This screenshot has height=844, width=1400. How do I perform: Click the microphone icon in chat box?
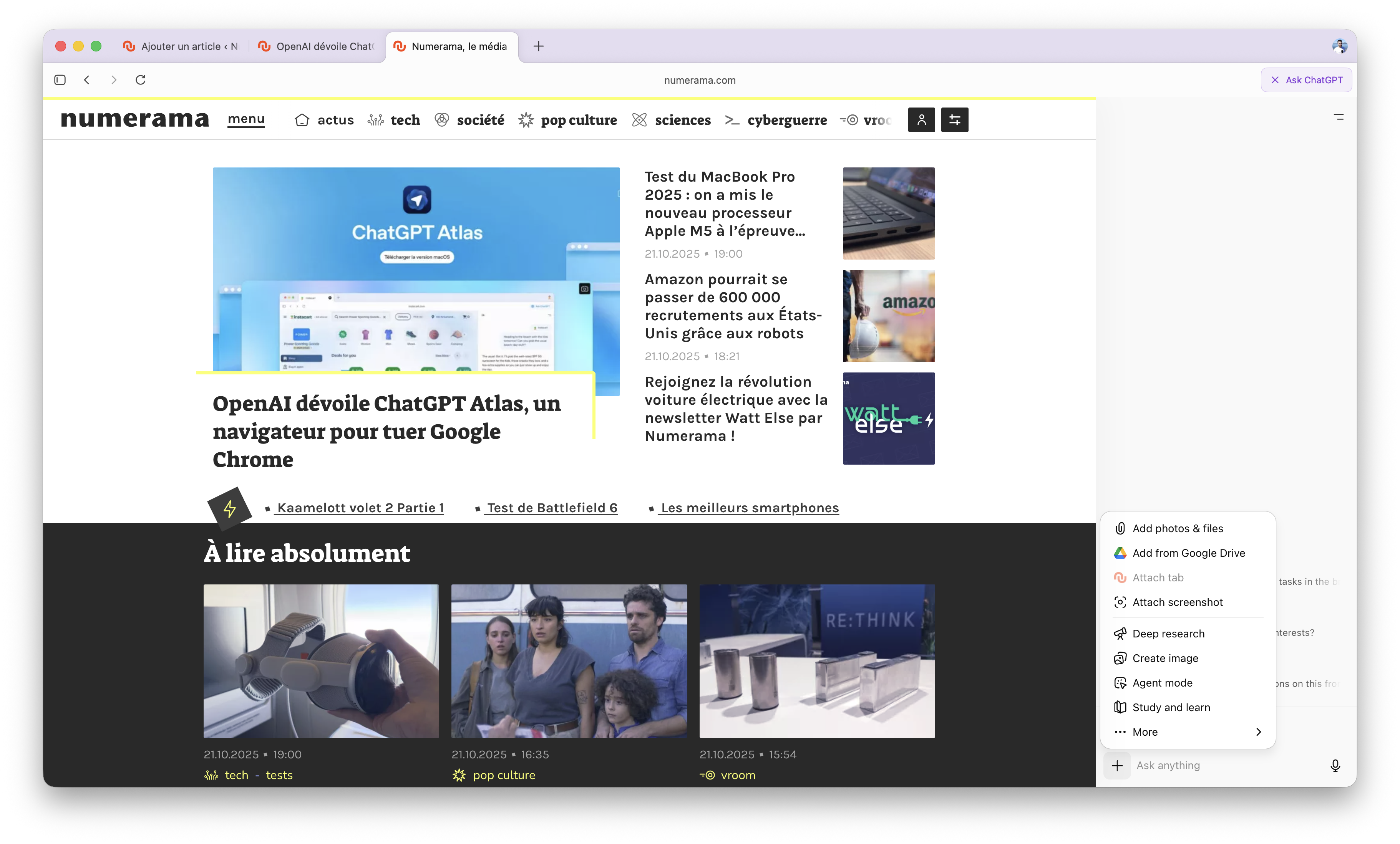(x=1335, y=766)
